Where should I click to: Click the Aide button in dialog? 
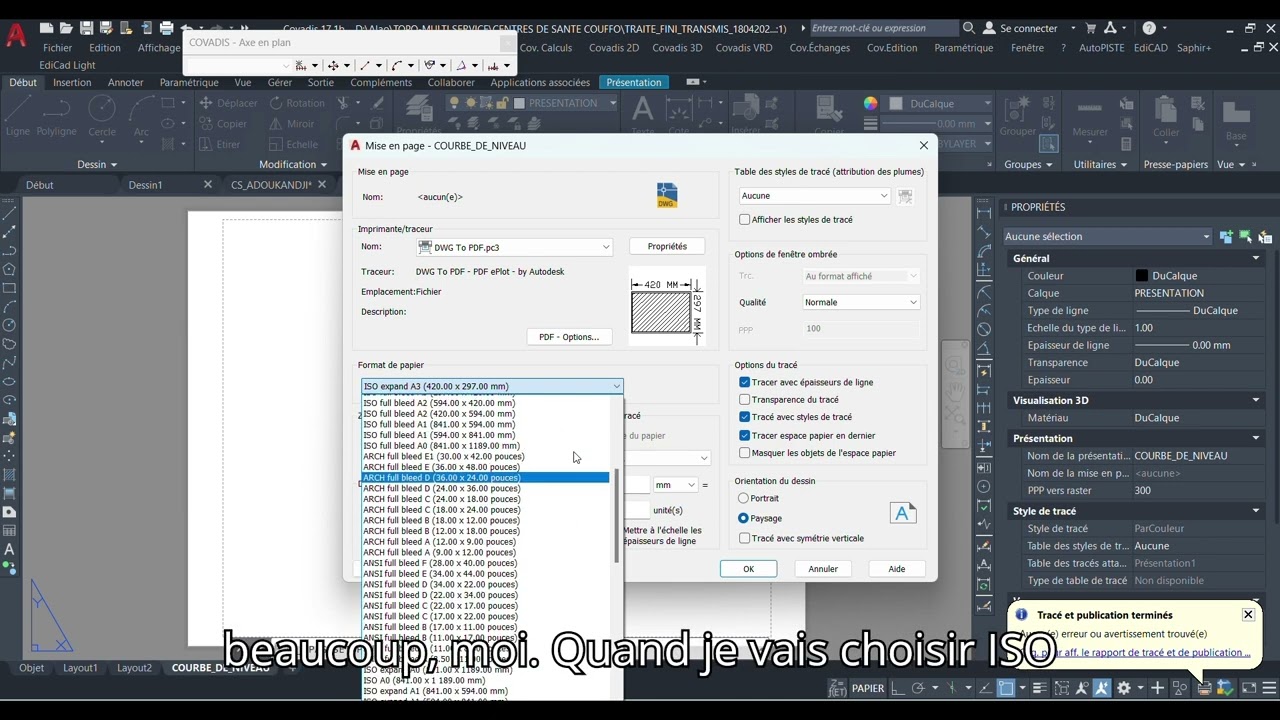point(897,569)
